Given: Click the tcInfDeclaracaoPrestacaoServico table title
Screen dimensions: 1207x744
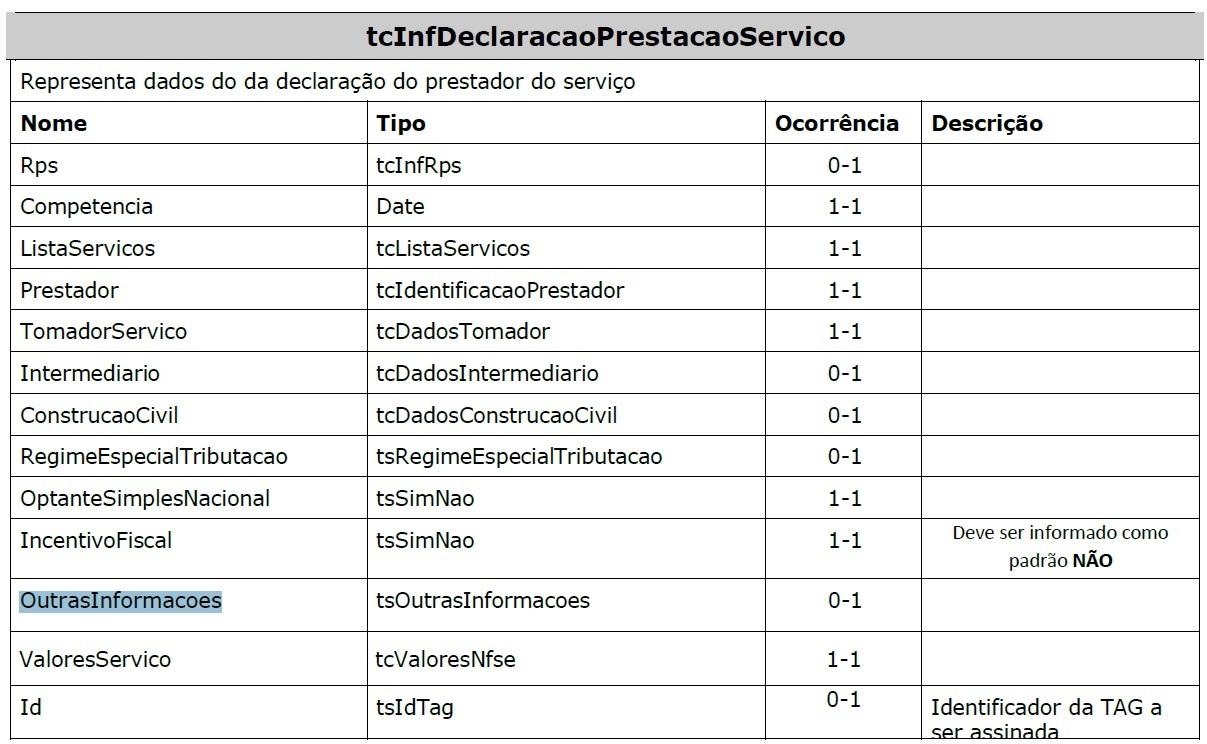Looking at the screenshot, I should pos(605,37).
